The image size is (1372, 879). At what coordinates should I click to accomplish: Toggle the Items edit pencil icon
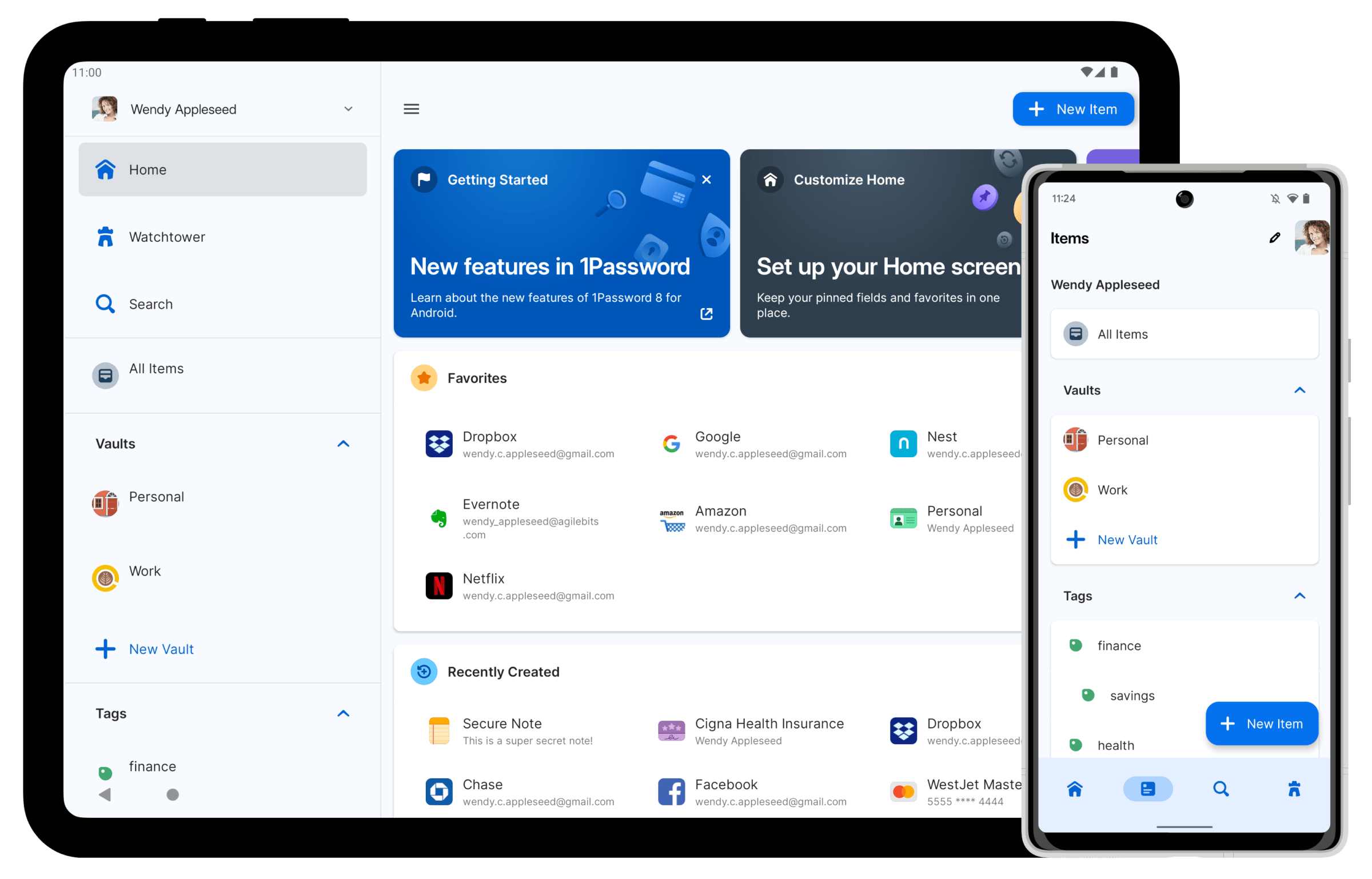coord(1270,238)
